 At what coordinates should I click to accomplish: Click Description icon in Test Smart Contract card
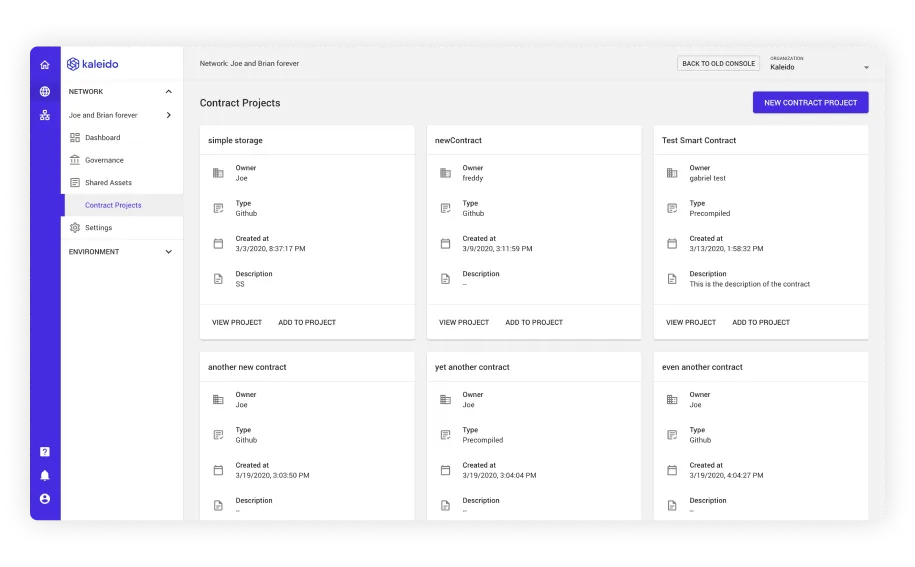pos(672,279)
